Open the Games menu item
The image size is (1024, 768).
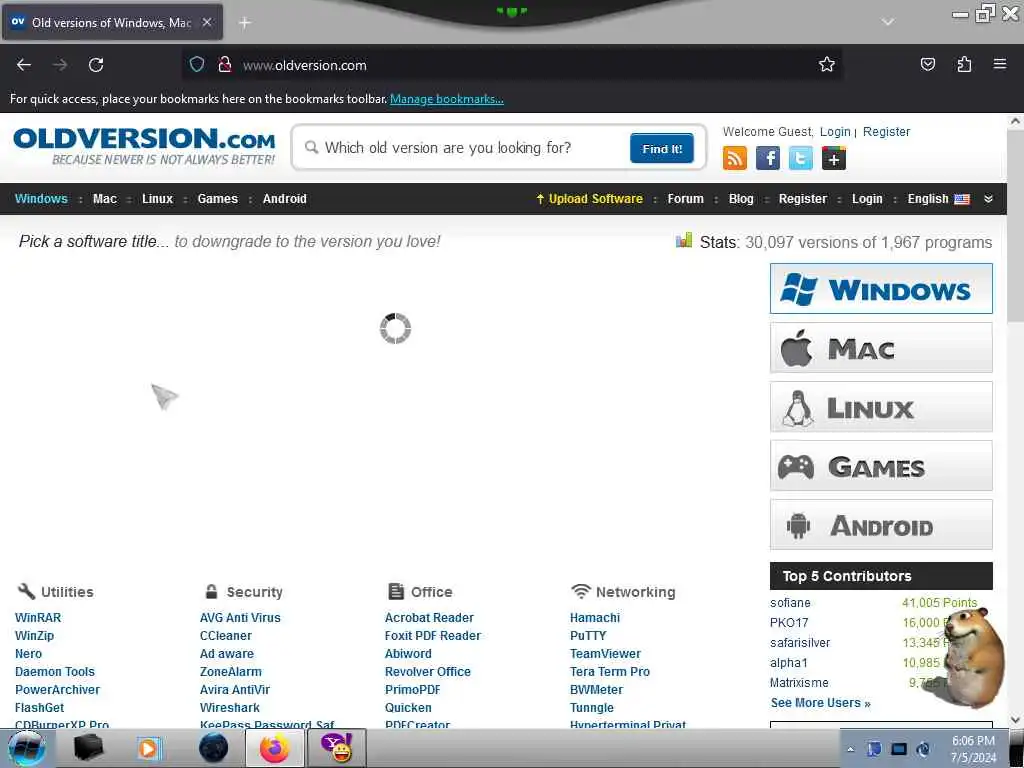pos(217,199)
